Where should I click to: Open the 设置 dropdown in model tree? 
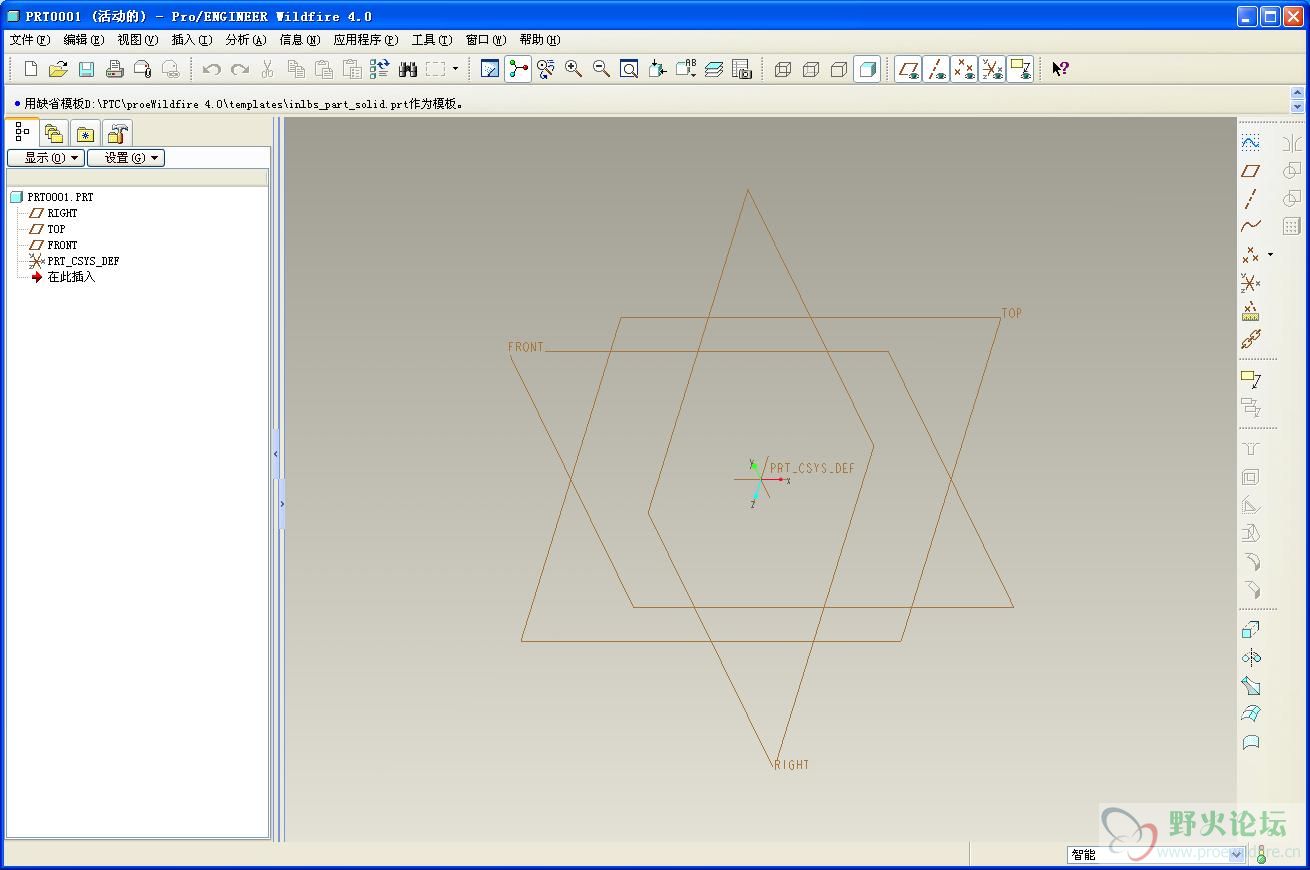coord(126,158)
